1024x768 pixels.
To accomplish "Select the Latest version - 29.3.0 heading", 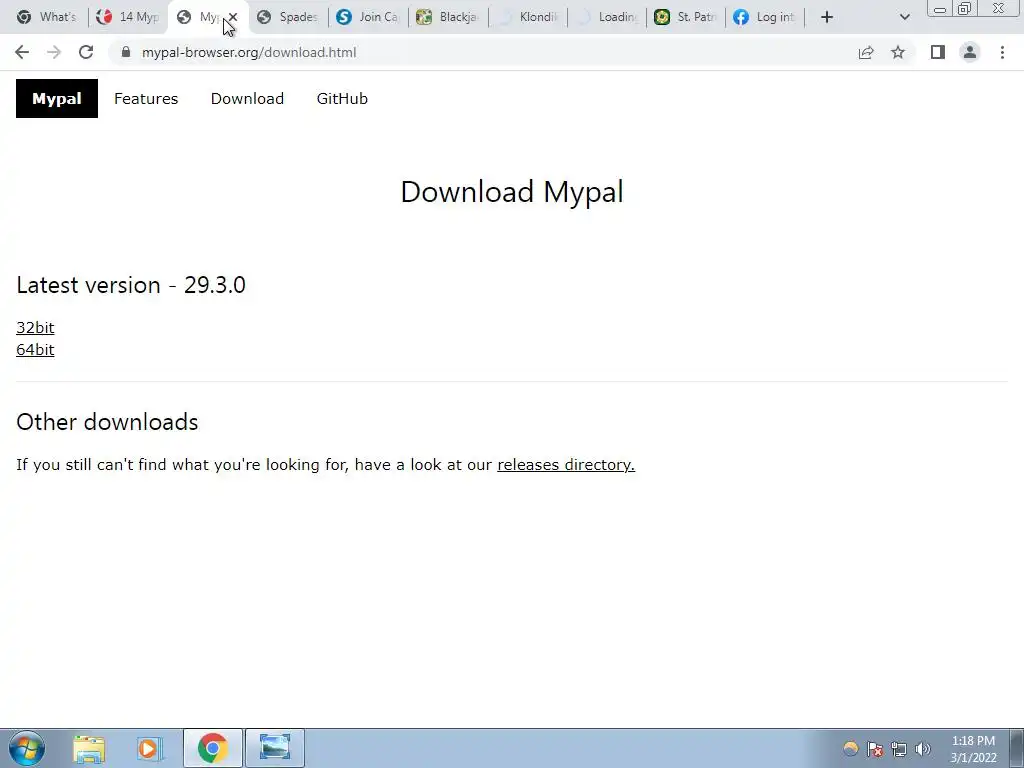I will tap(131, 285).
